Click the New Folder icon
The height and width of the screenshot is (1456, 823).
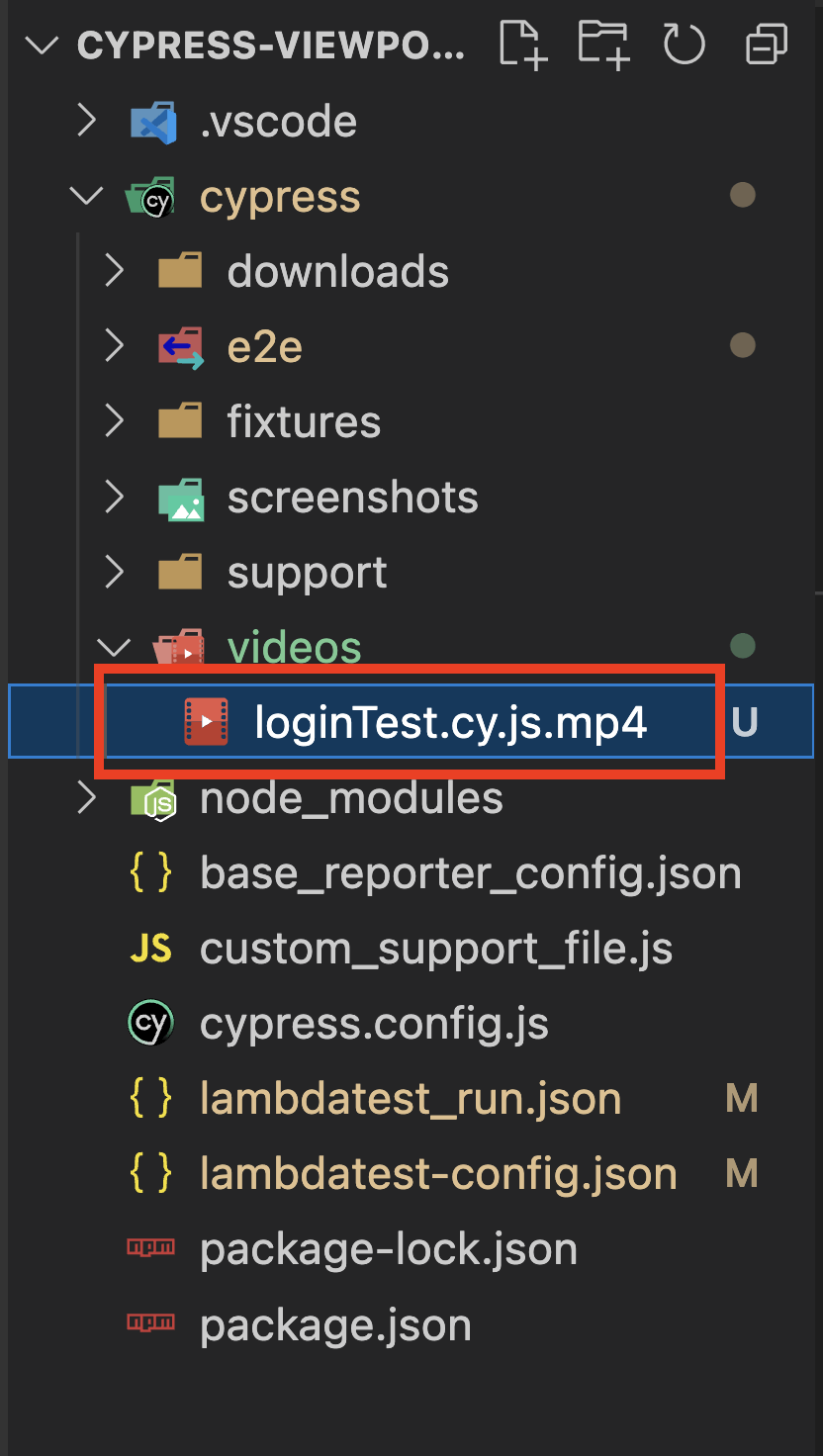click(x=603, y=45)
